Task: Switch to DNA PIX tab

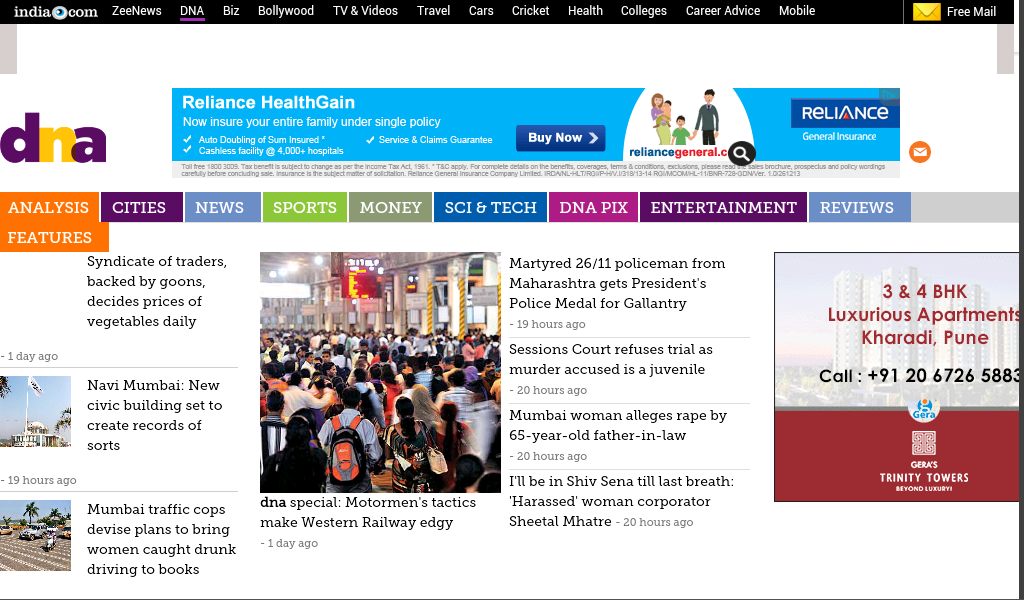Action: coord(594,207)
